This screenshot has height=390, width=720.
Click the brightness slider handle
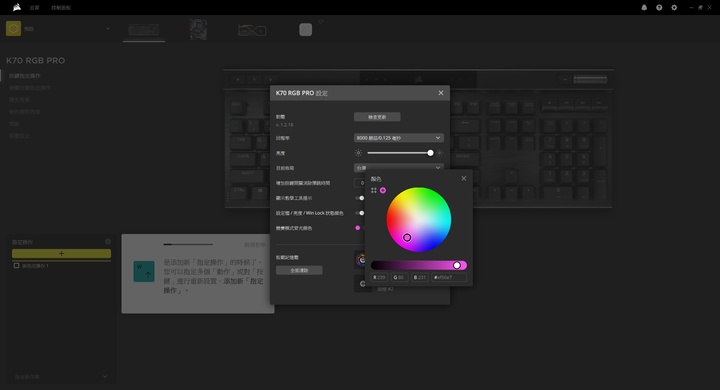430,153
